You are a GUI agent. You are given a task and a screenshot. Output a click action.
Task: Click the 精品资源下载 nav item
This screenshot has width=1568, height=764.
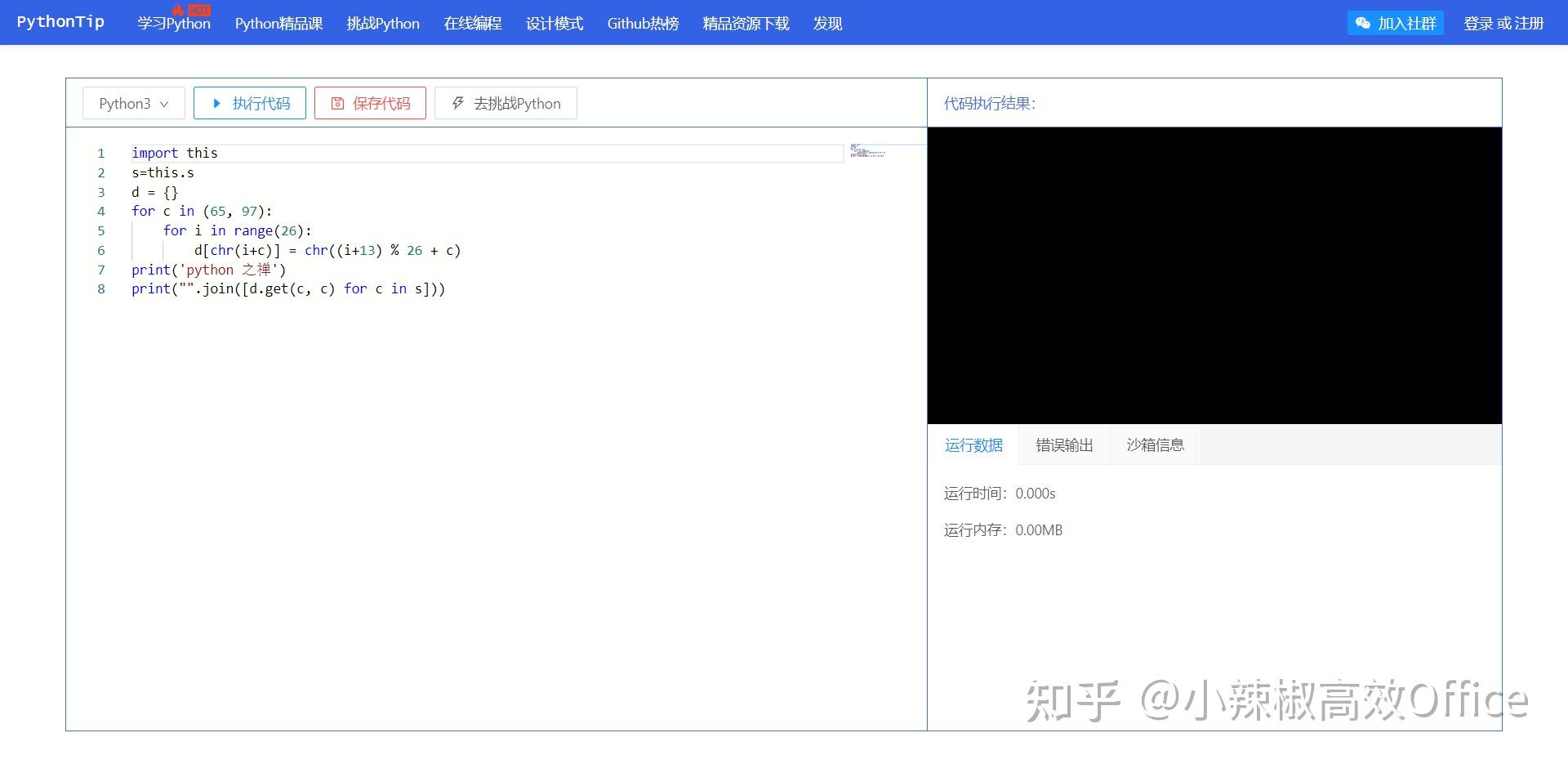[x=746, y=24]
